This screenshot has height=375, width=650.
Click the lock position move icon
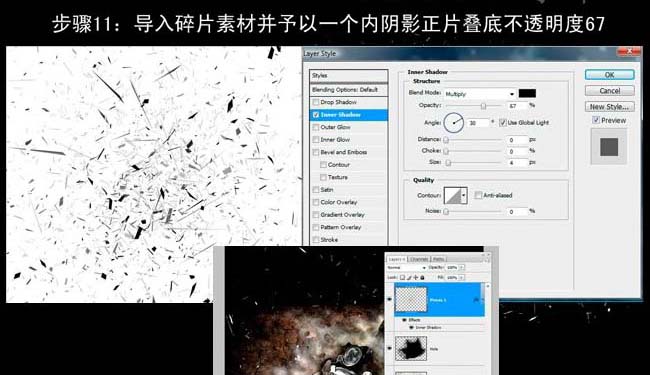point(416,277)
